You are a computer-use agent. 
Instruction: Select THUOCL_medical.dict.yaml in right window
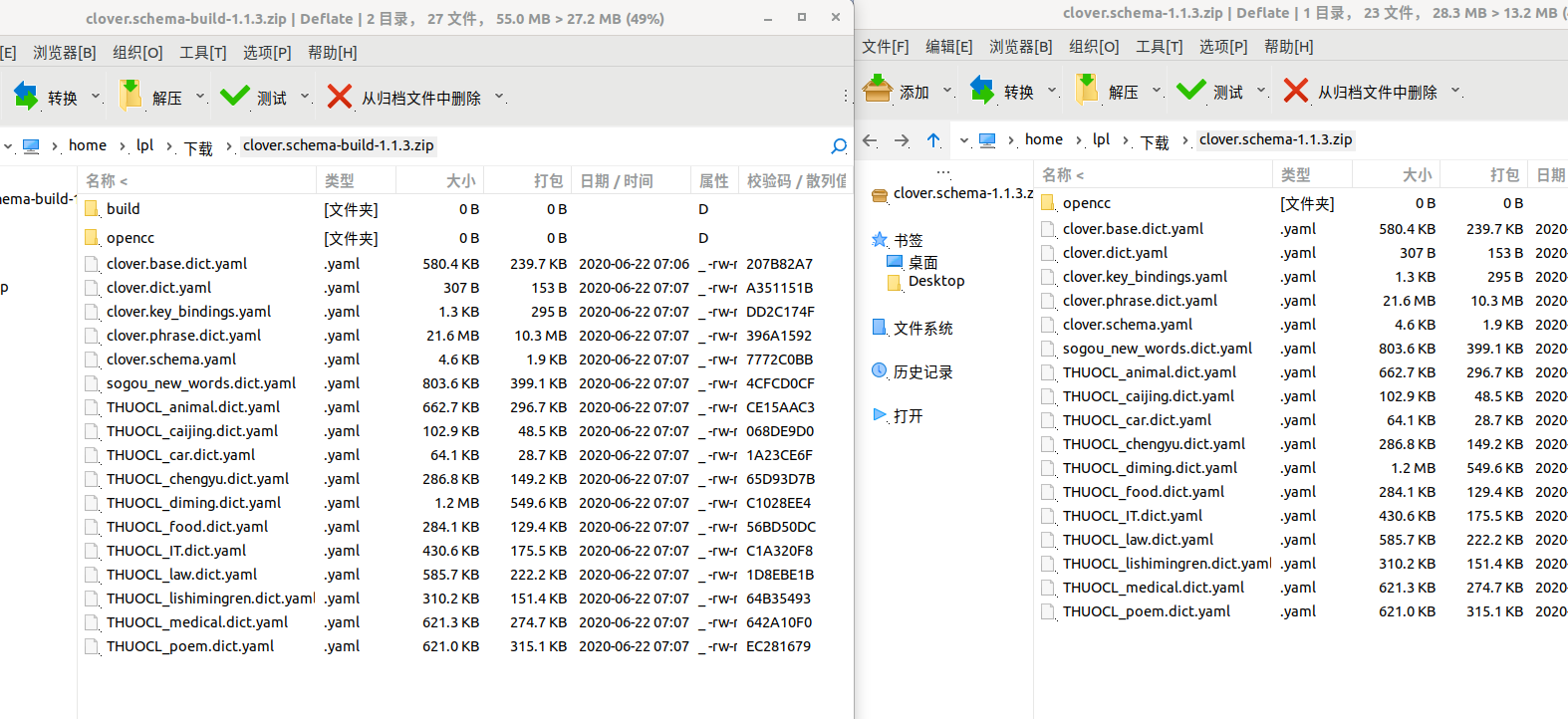tap(1154, 588)
